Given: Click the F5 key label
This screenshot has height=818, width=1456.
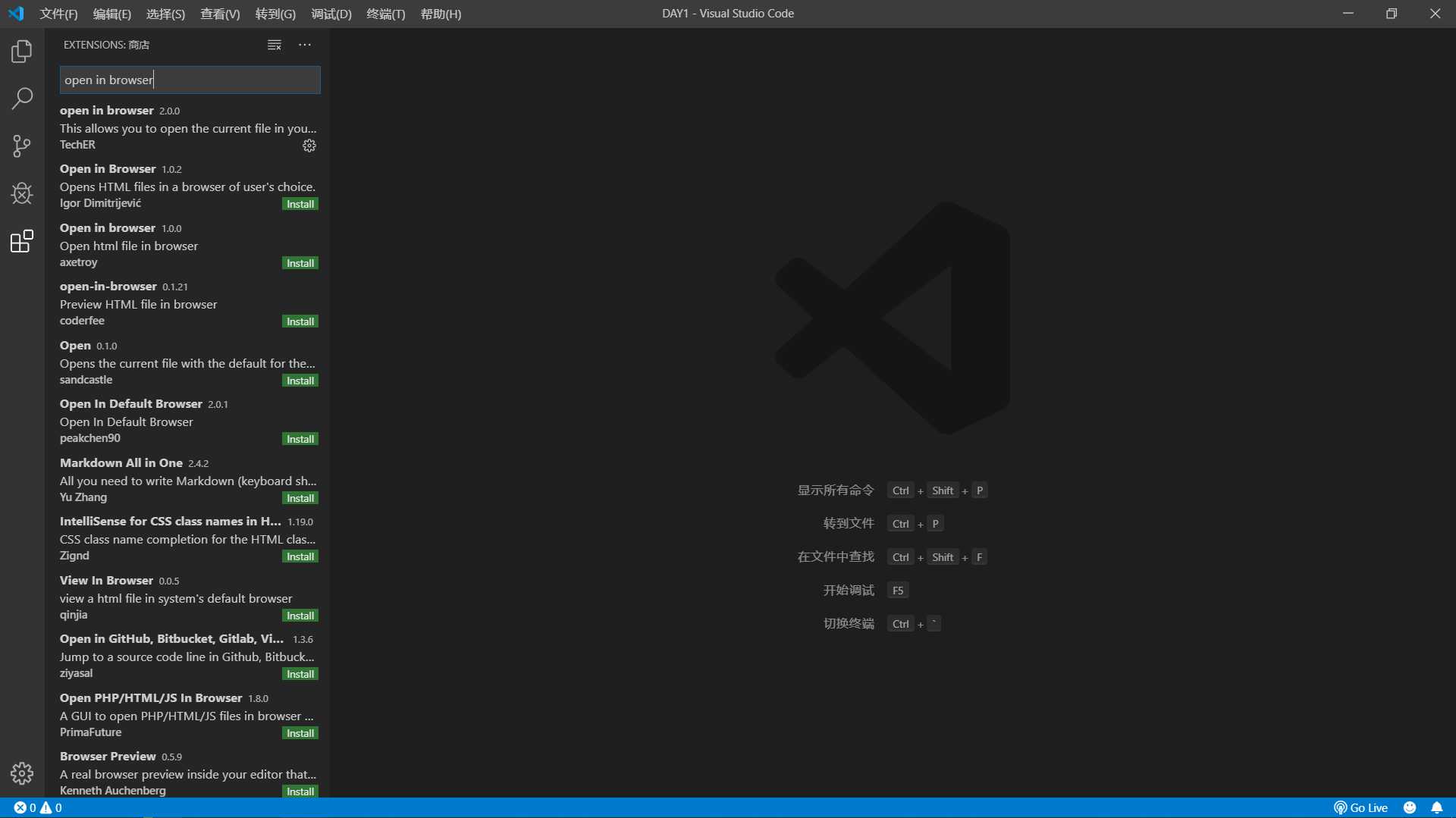Looking at the screenshot, I should (x=898, y=591).
